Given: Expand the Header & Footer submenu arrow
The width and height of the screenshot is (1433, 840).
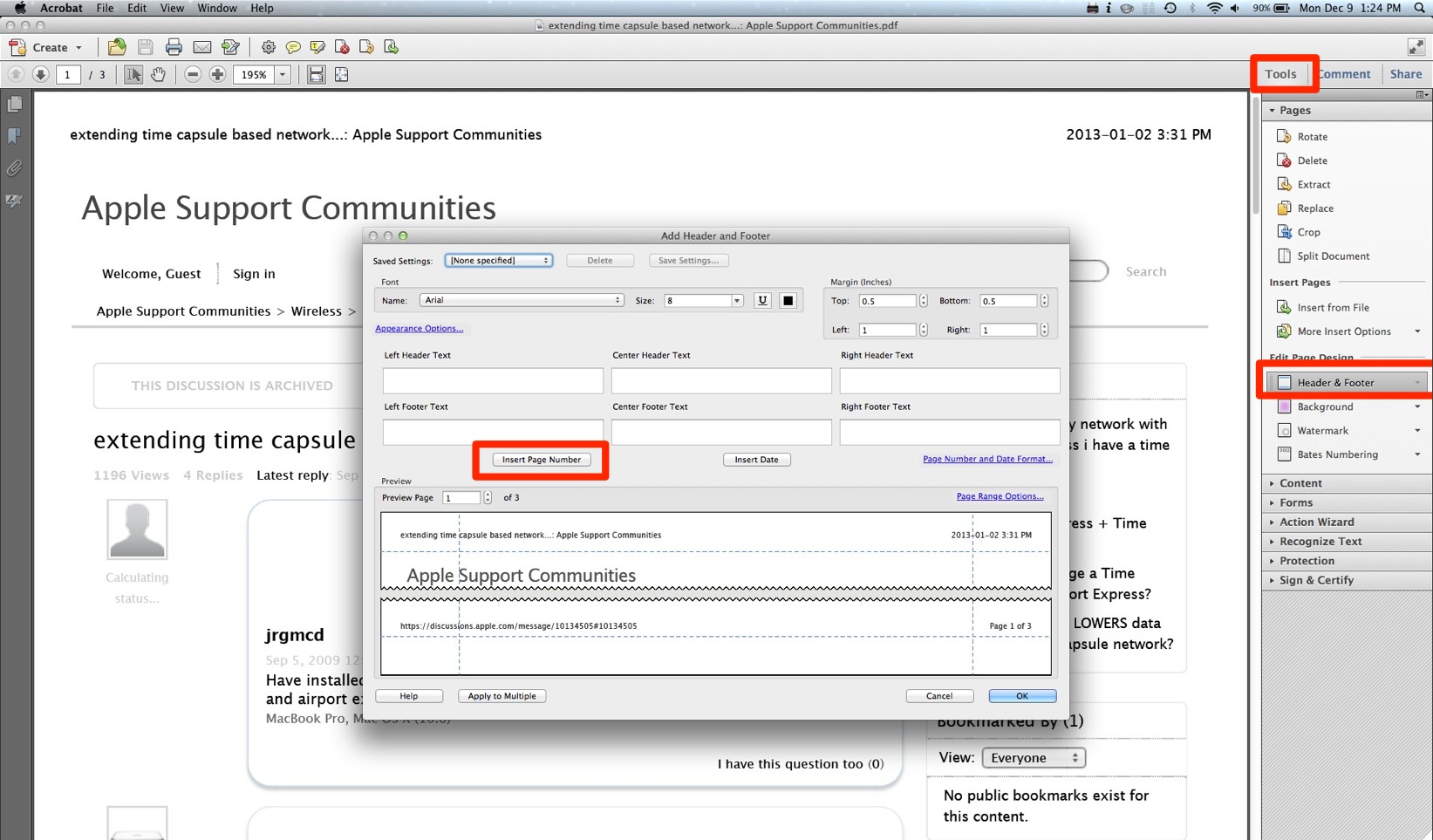Looking at the screenshot, I should tap(1417, 383).
